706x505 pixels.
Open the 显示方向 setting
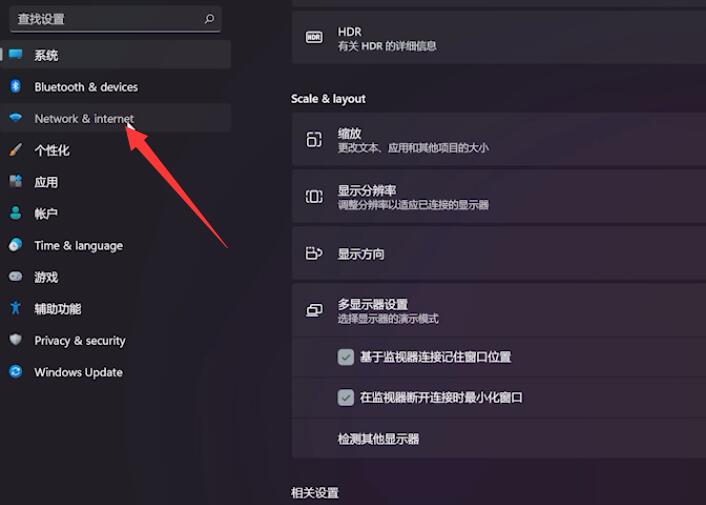pos(499,253)
